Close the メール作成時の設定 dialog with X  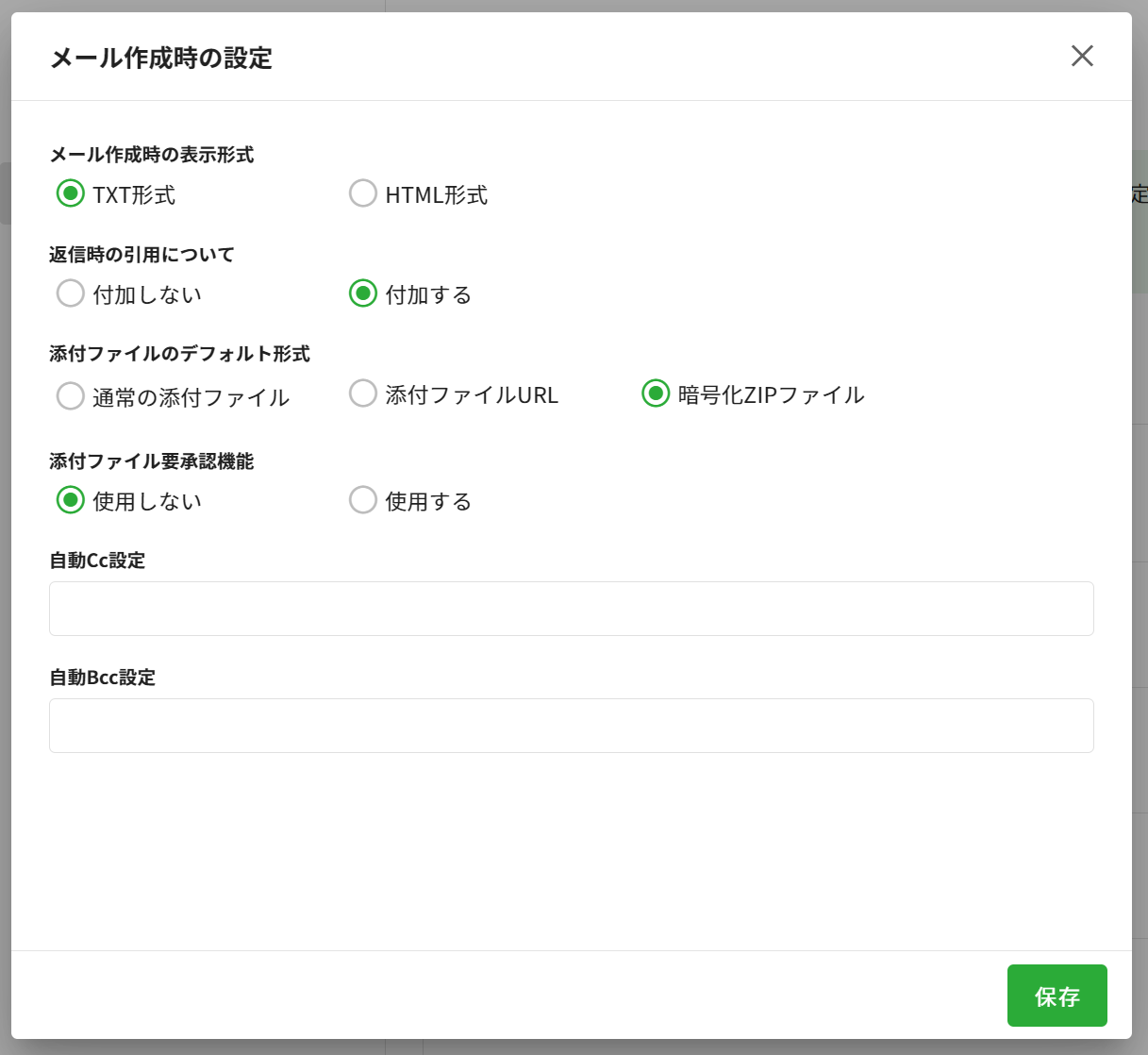coord(1082,56)
